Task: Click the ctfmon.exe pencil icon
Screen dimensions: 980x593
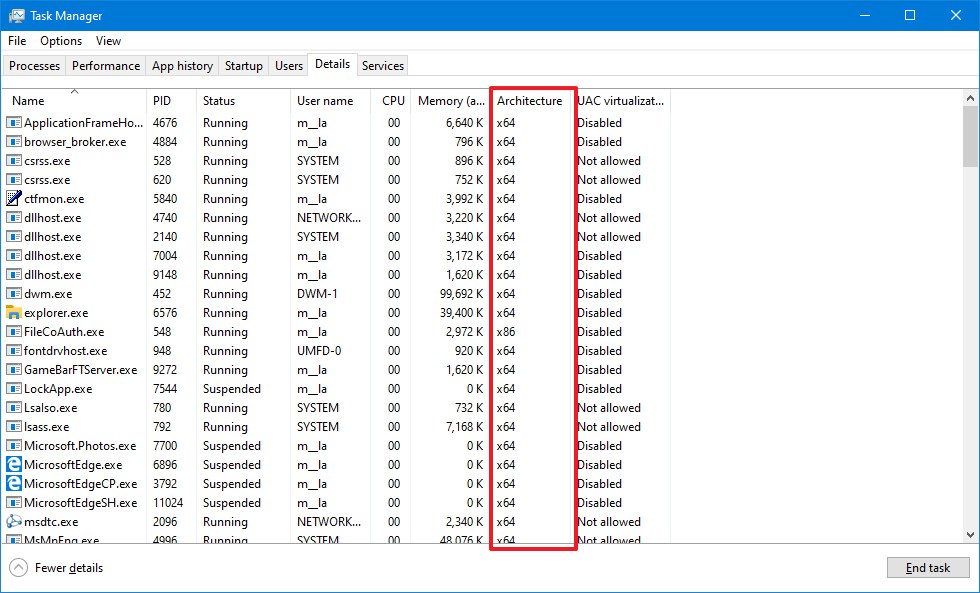Action: [x=14, y=199]
